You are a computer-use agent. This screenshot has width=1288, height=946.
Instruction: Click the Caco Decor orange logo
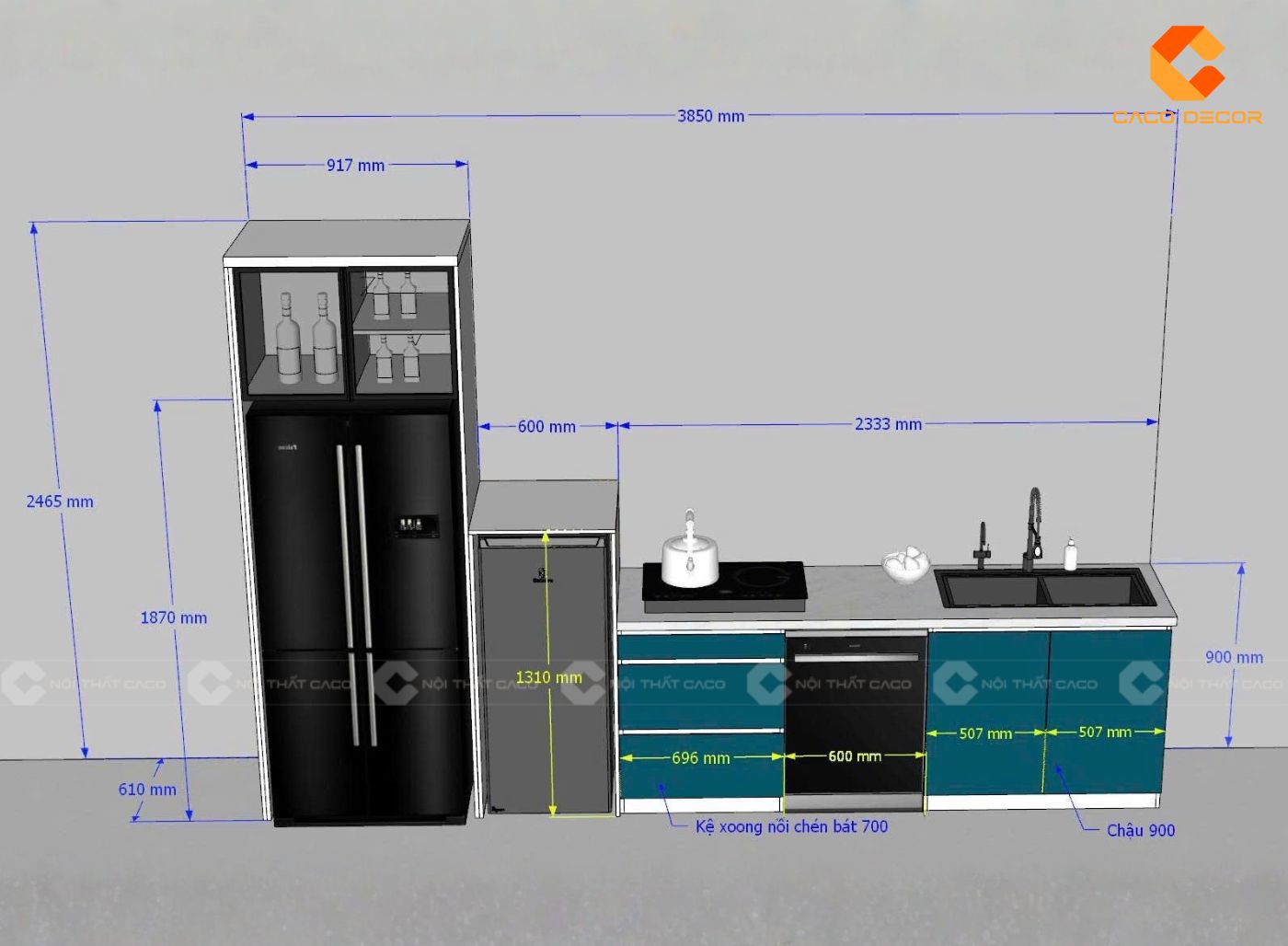point(1186,63)
